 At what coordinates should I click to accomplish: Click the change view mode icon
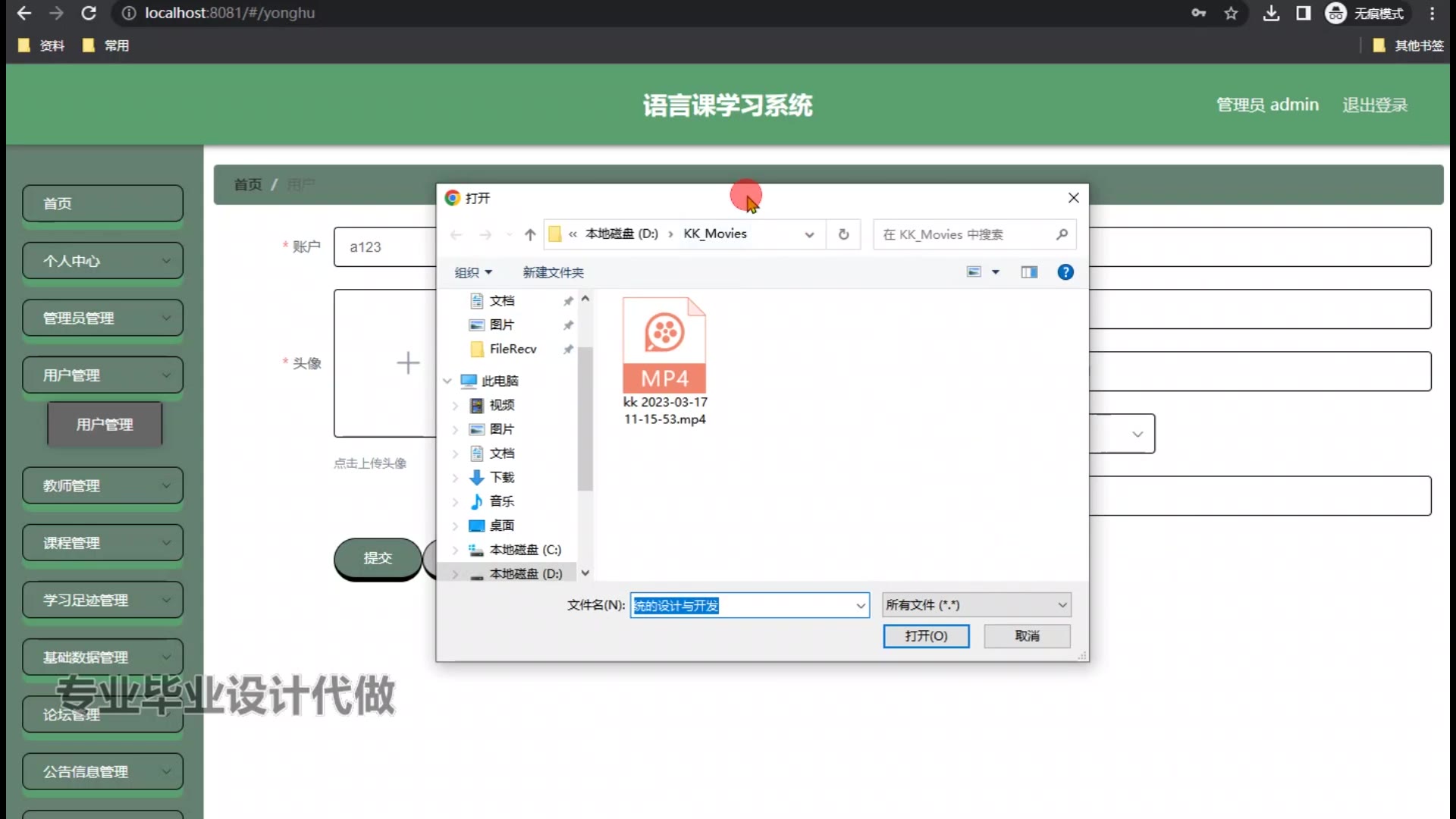click(974, 272)
